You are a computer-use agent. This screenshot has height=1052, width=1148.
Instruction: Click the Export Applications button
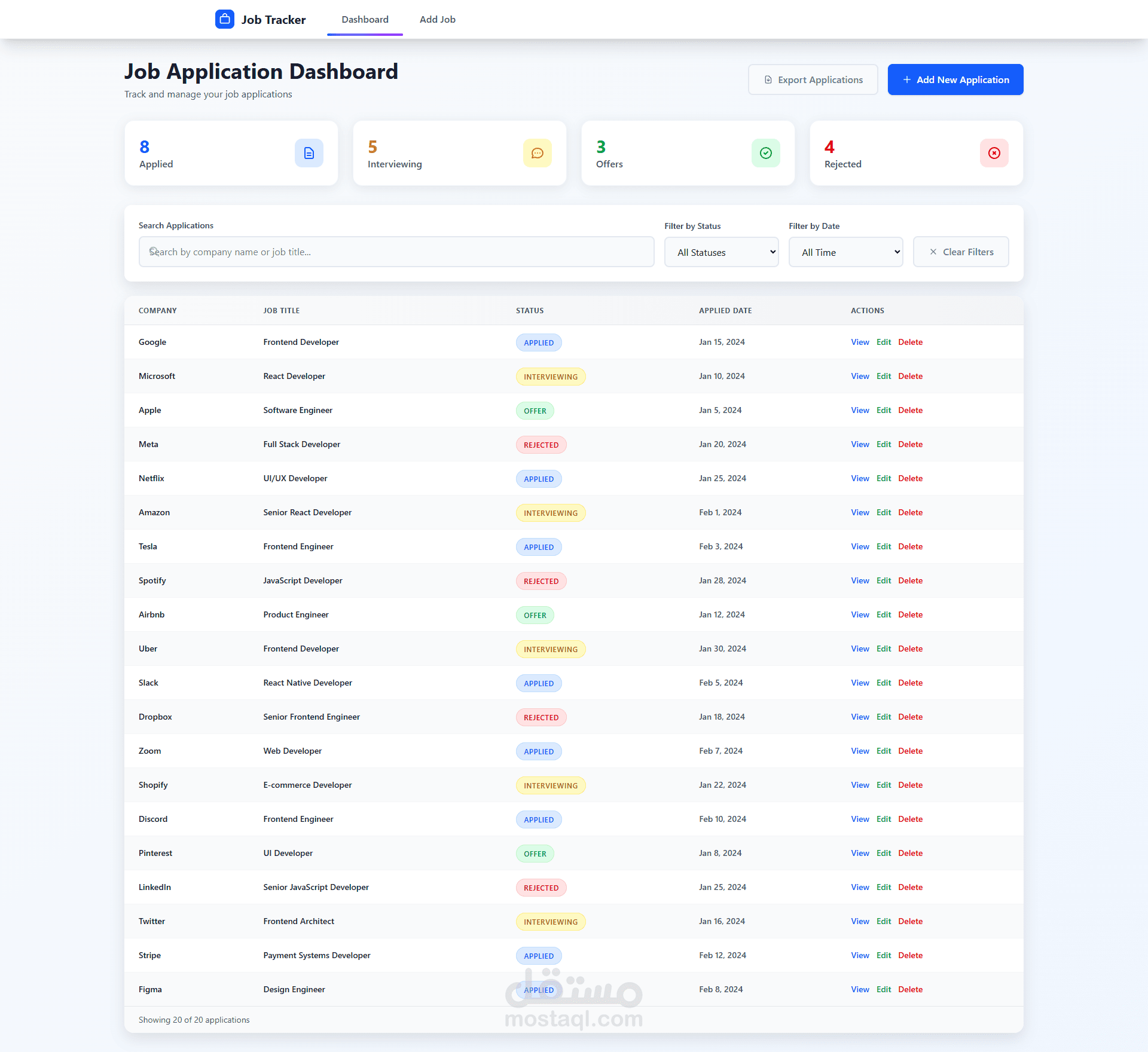tap(813, 79)
